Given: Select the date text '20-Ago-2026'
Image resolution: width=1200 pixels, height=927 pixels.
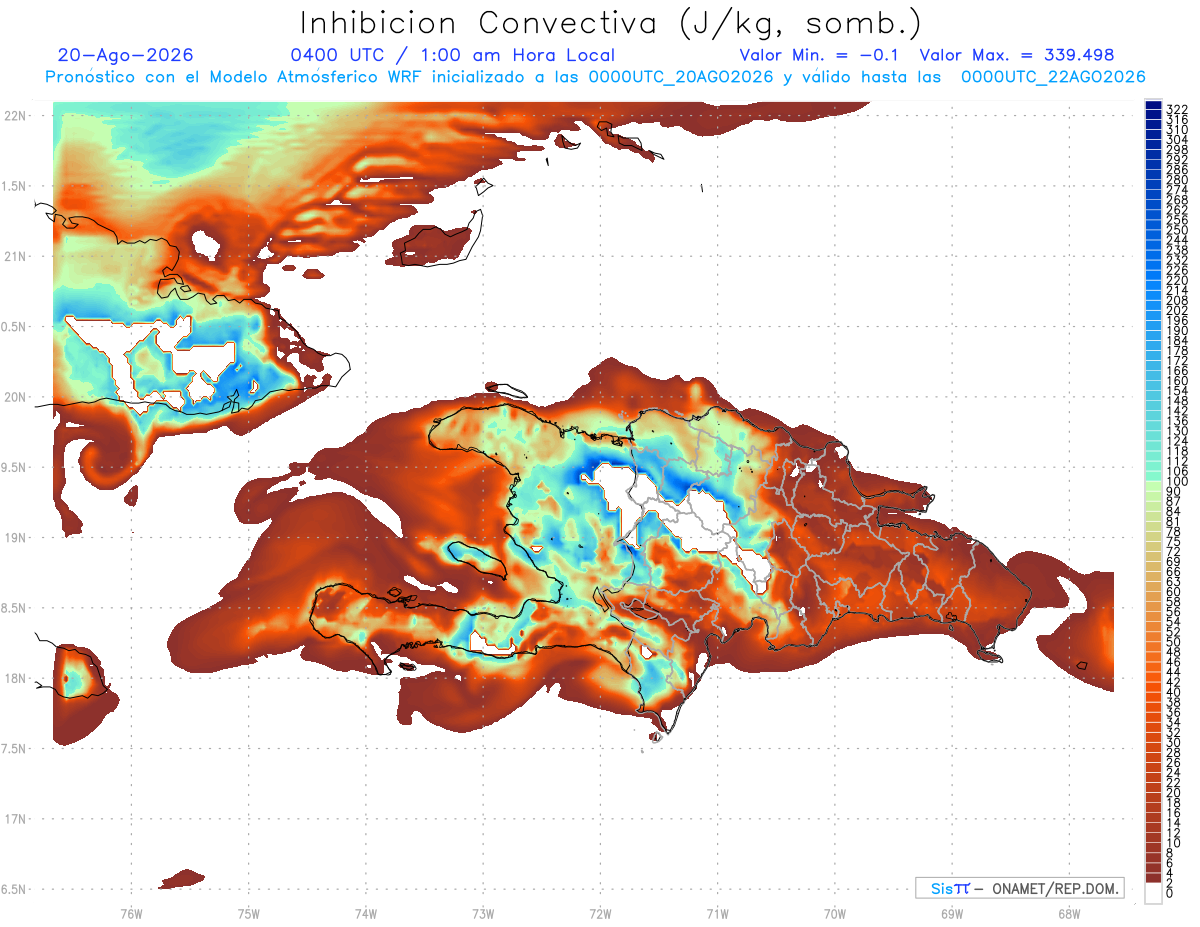Looking at the screenshot, I should (x=125, y=55).
